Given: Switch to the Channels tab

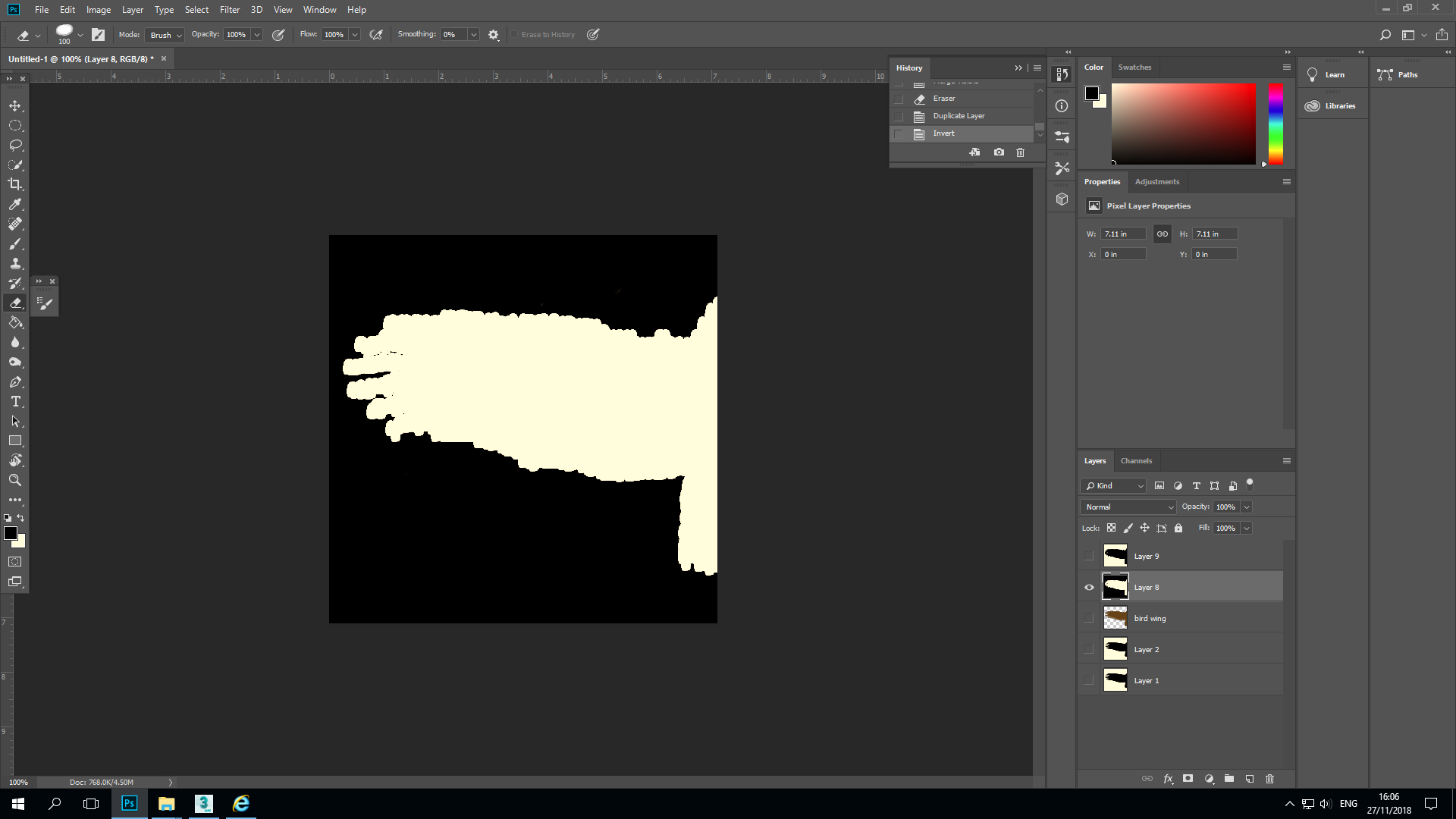Looking at the screenshot, I should (1136, 460).
